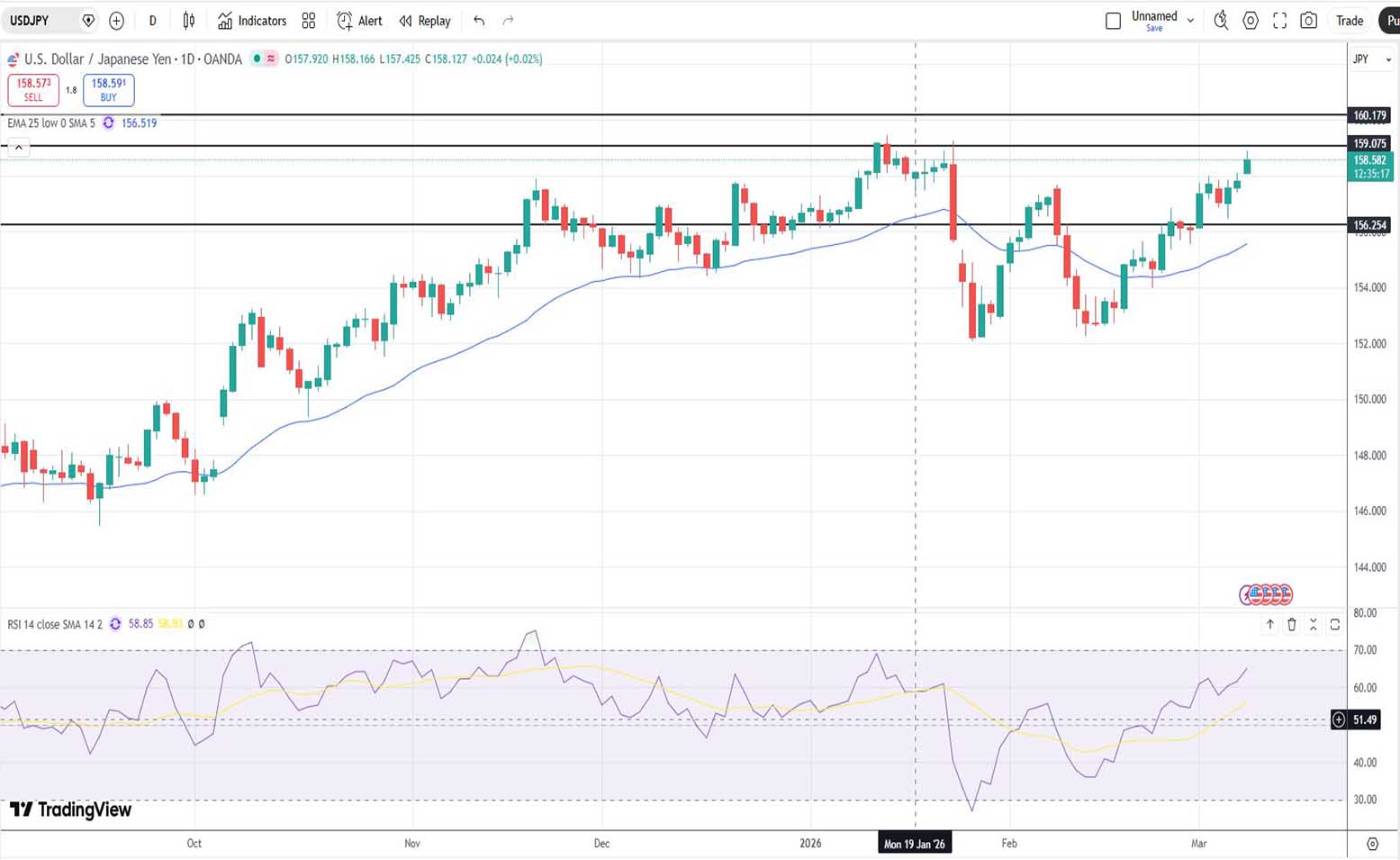1400x860 pixels.
Task: Click the BUY 158.591 button
Action: coord(108,89)
